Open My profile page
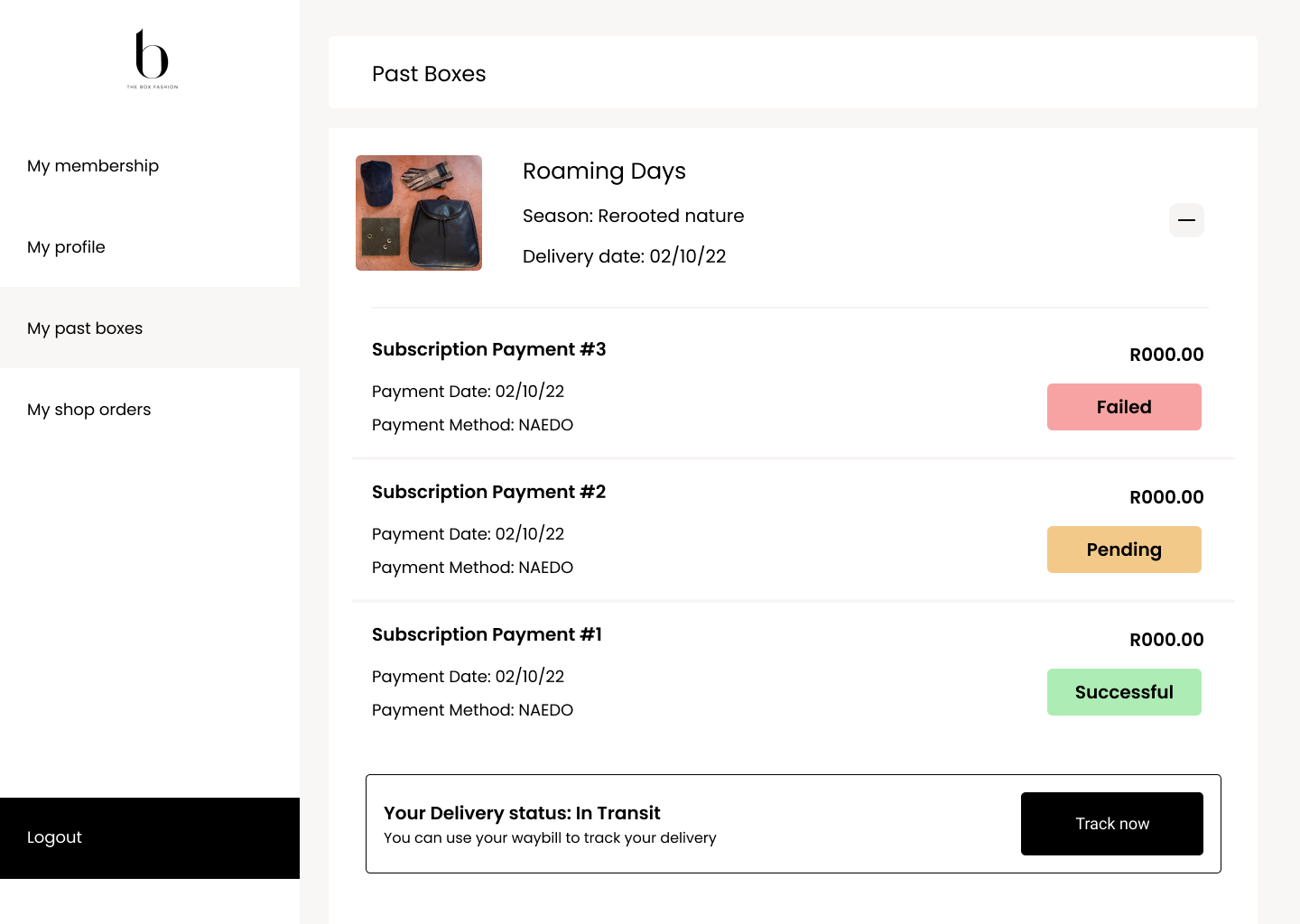This screenshot has width=1300, height=924. 66,246
